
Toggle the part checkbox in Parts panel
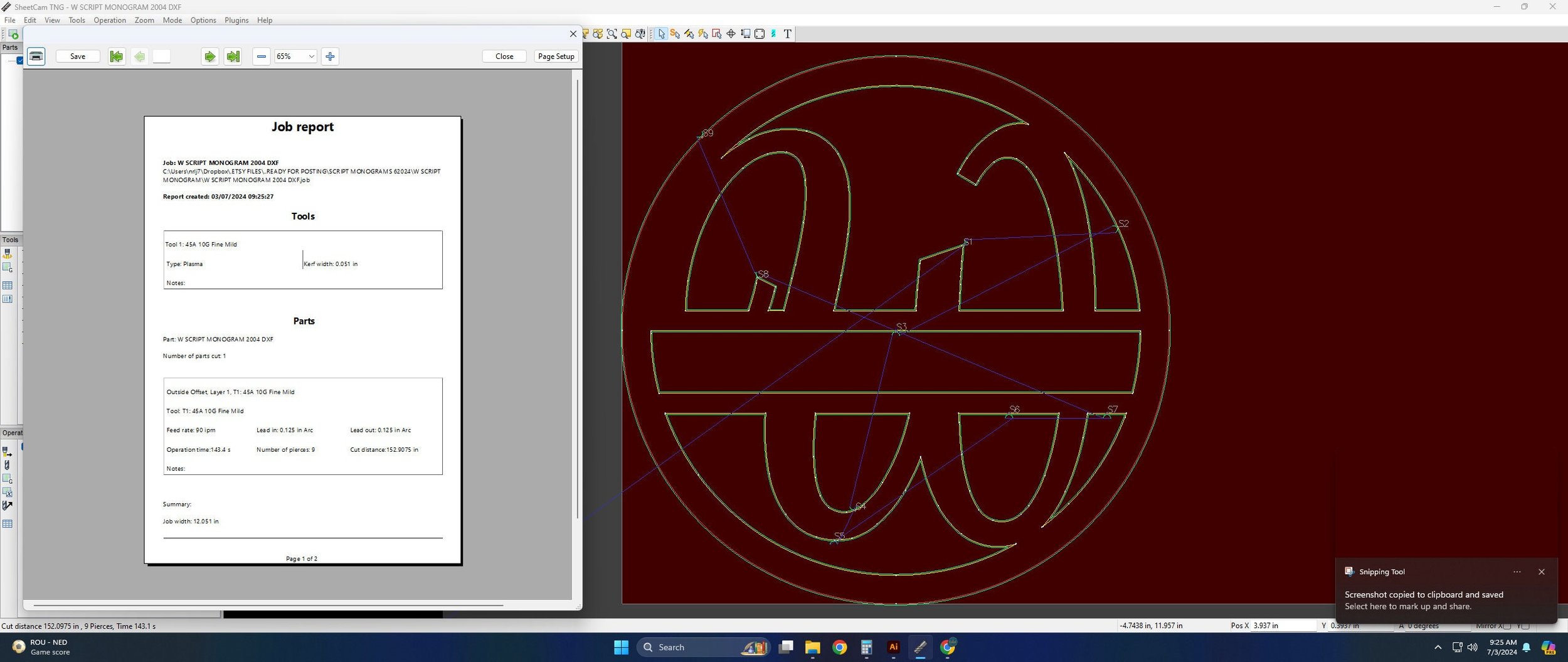pyautogui.click(x=19, y=61)
